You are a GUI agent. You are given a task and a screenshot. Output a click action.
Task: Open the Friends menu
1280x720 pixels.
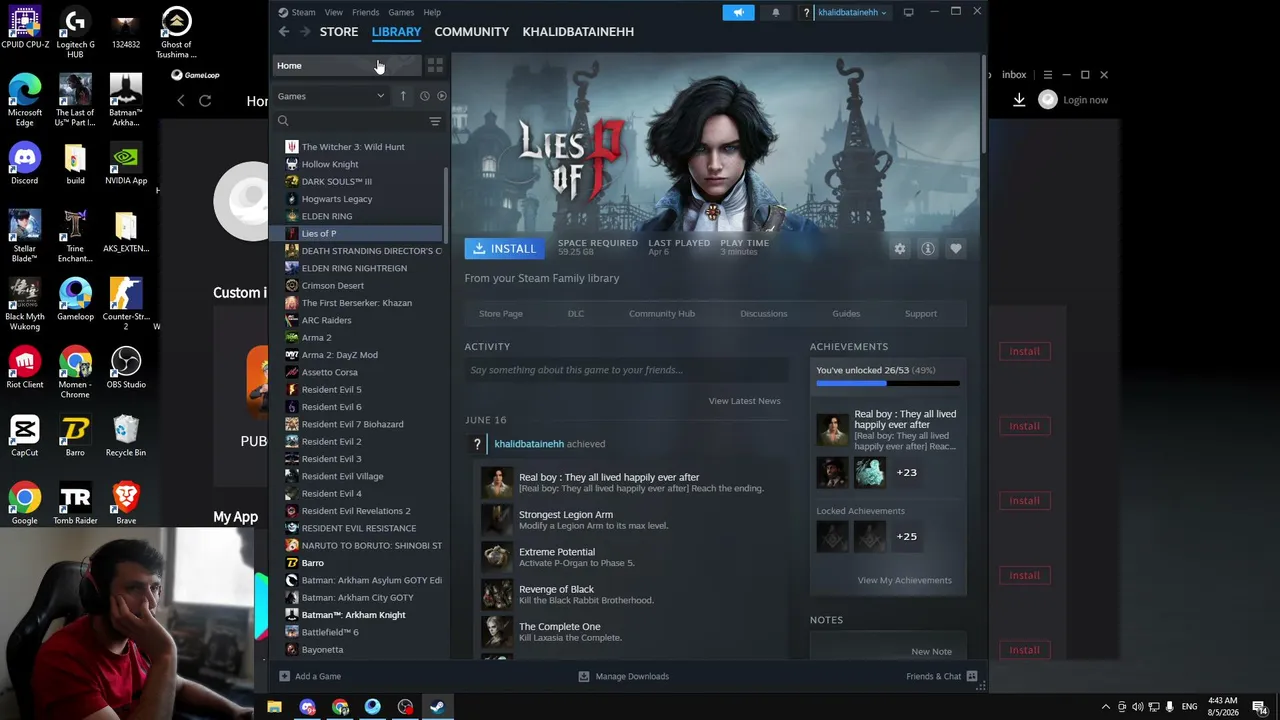click(x=365, y=12)
